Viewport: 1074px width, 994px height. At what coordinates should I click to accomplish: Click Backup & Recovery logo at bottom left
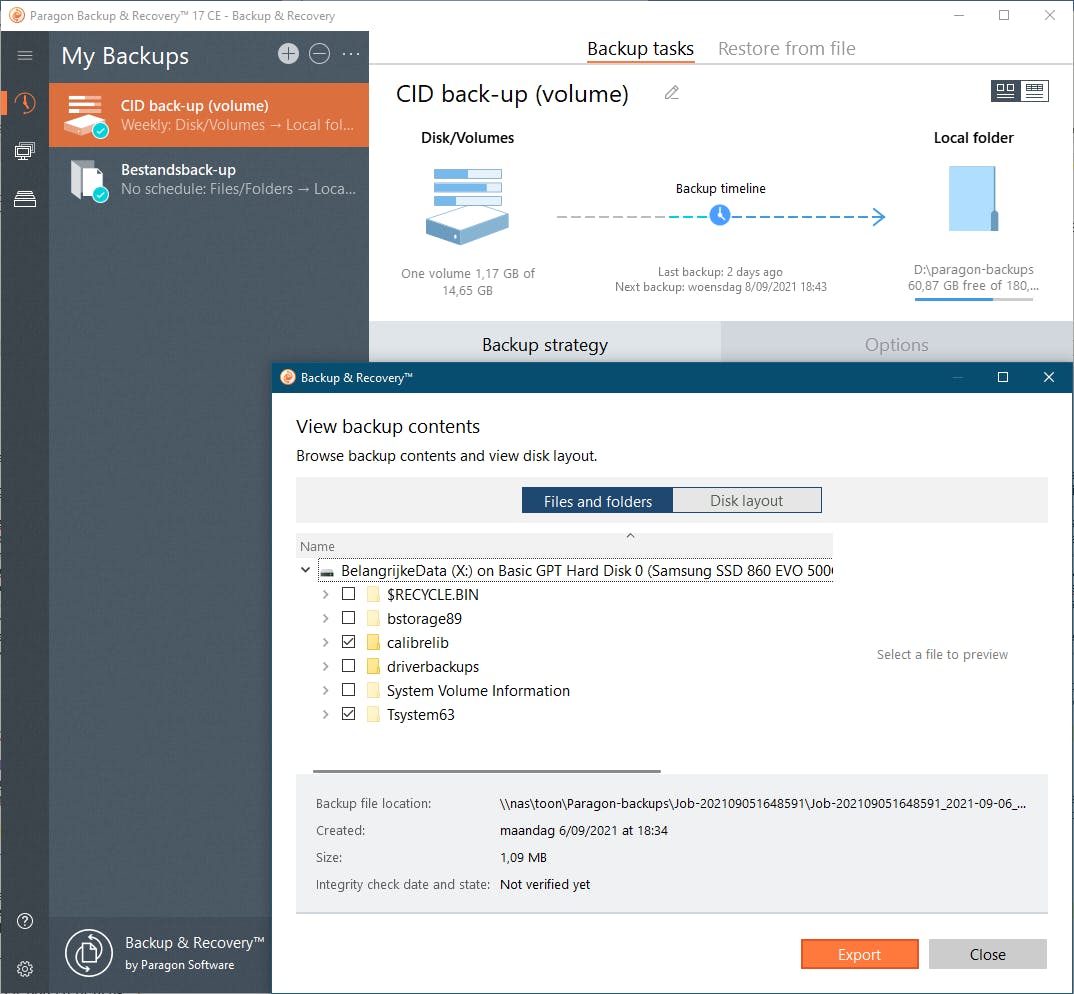coord(88,952)
